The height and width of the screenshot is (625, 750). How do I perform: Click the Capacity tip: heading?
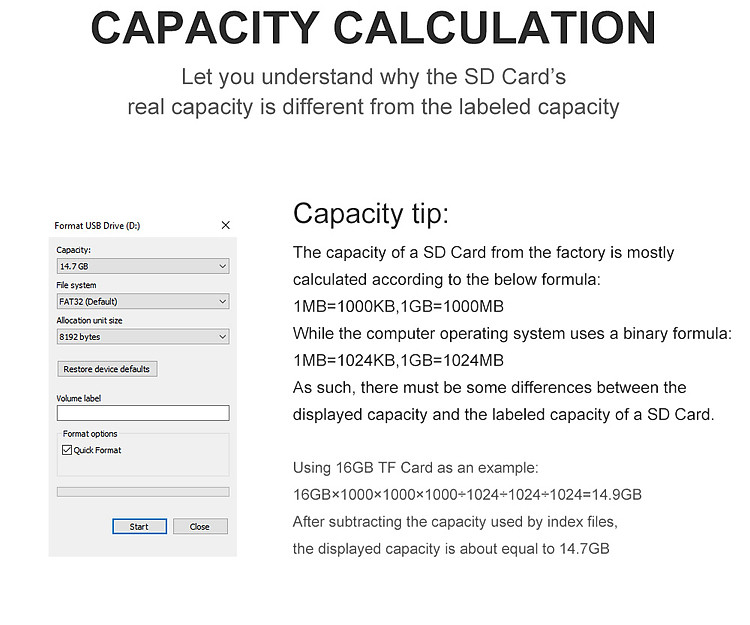pos(371,214)
